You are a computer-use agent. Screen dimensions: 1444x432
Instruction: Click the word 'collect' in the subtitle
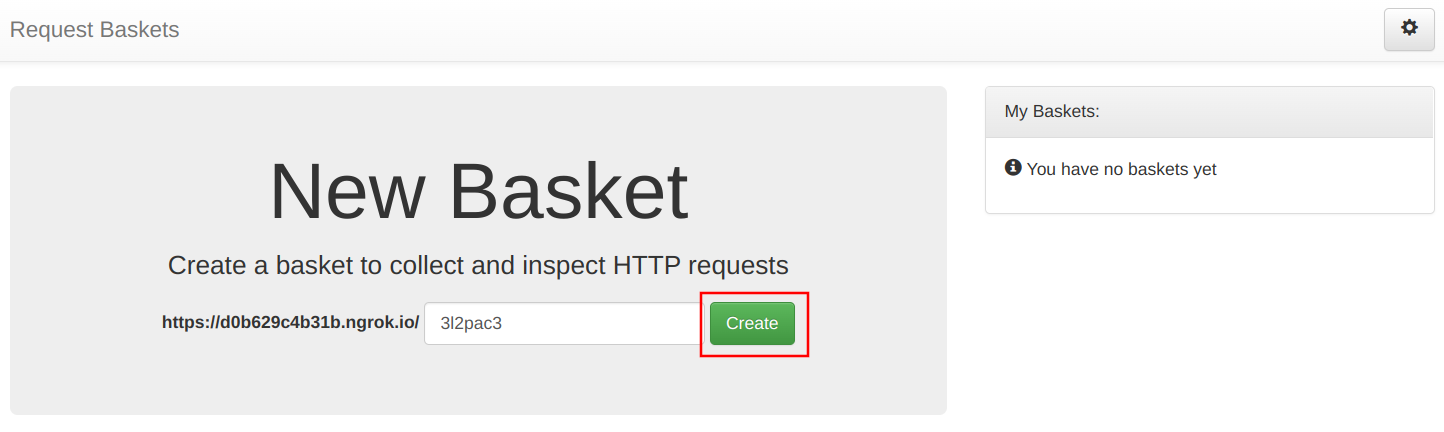tap(439, 265)
